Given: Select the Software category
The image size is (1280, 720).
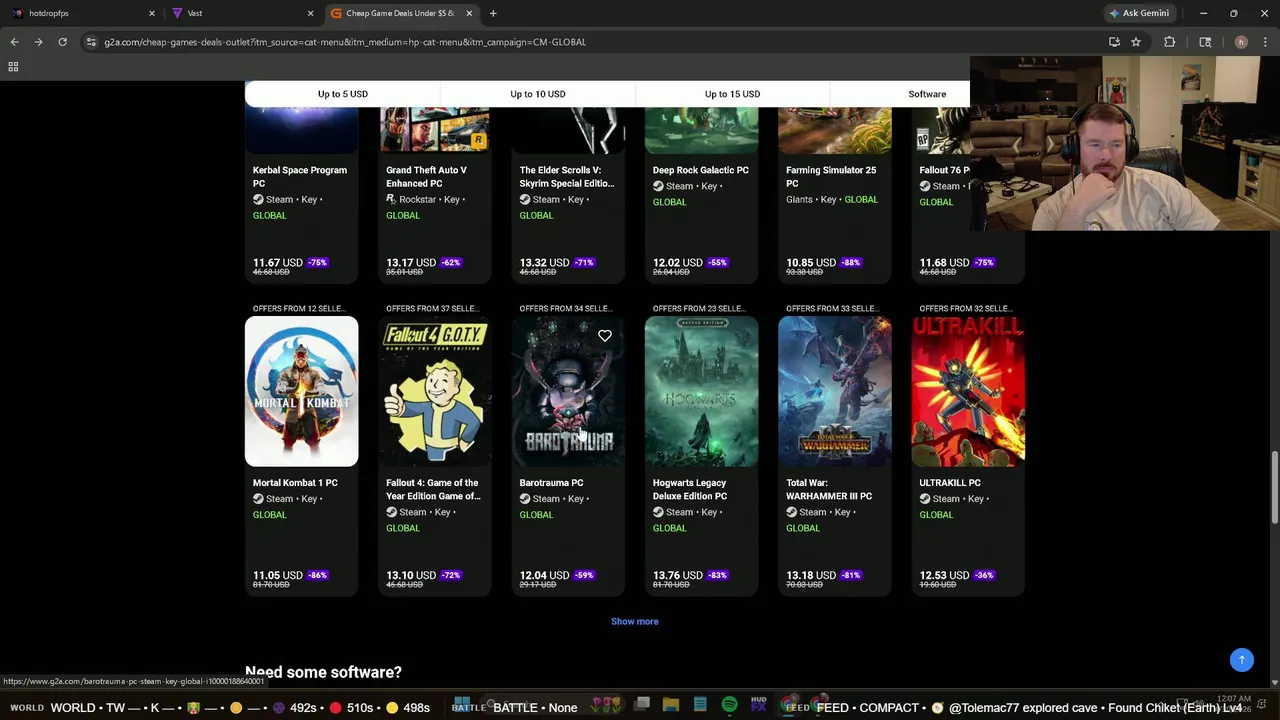Looking at the screenshot, I should point(927,94).
